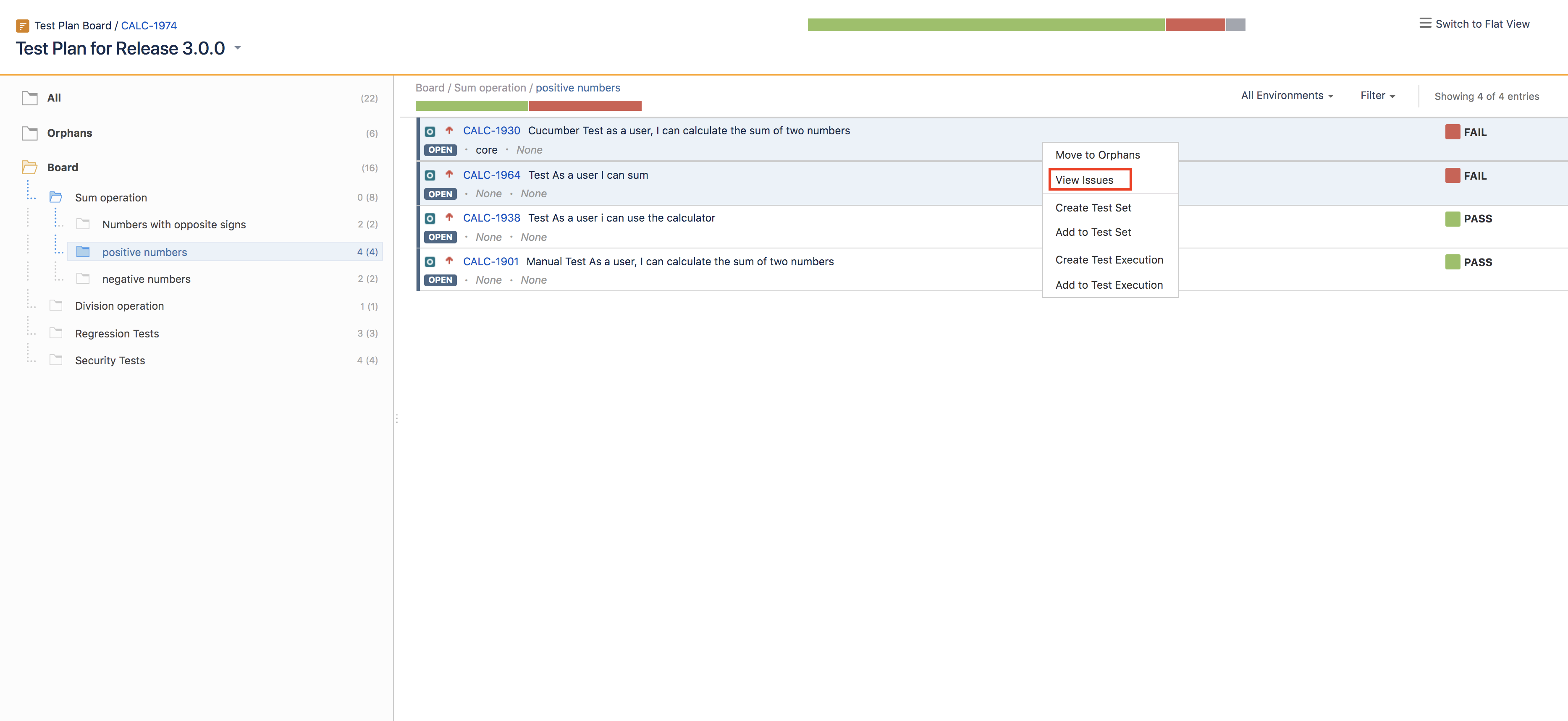Open the CALC-1974 breadcrumb link
This screenshot has height=721, width=1568.
click(149, 26)
